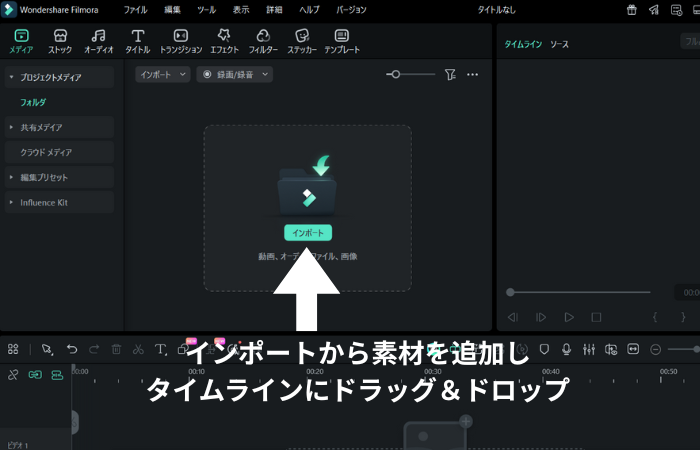Open the Filters tab
The height and width of the screenshot is (450, 700).
[x=263, y=41]
